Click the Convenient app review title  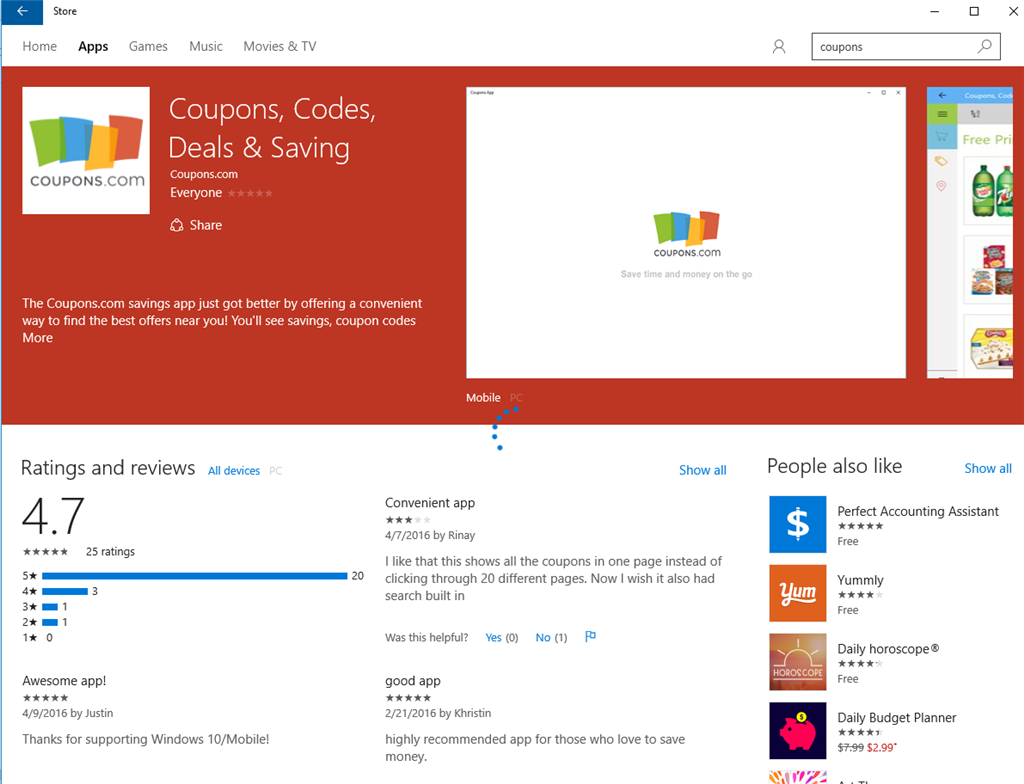coord(430,503)
